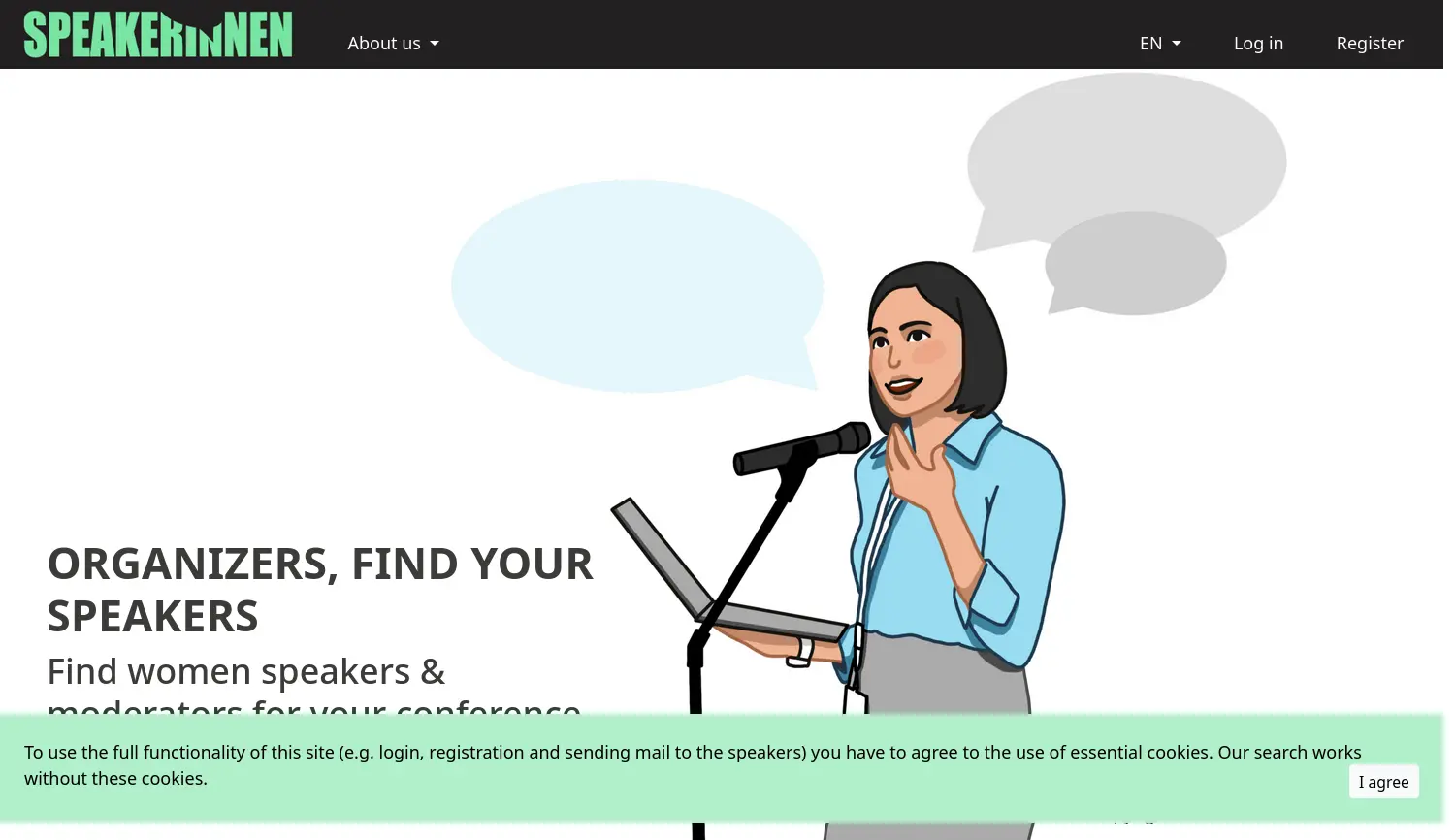Open the Register page
Screen dimensions: 1455x840
coord(1370,44)
